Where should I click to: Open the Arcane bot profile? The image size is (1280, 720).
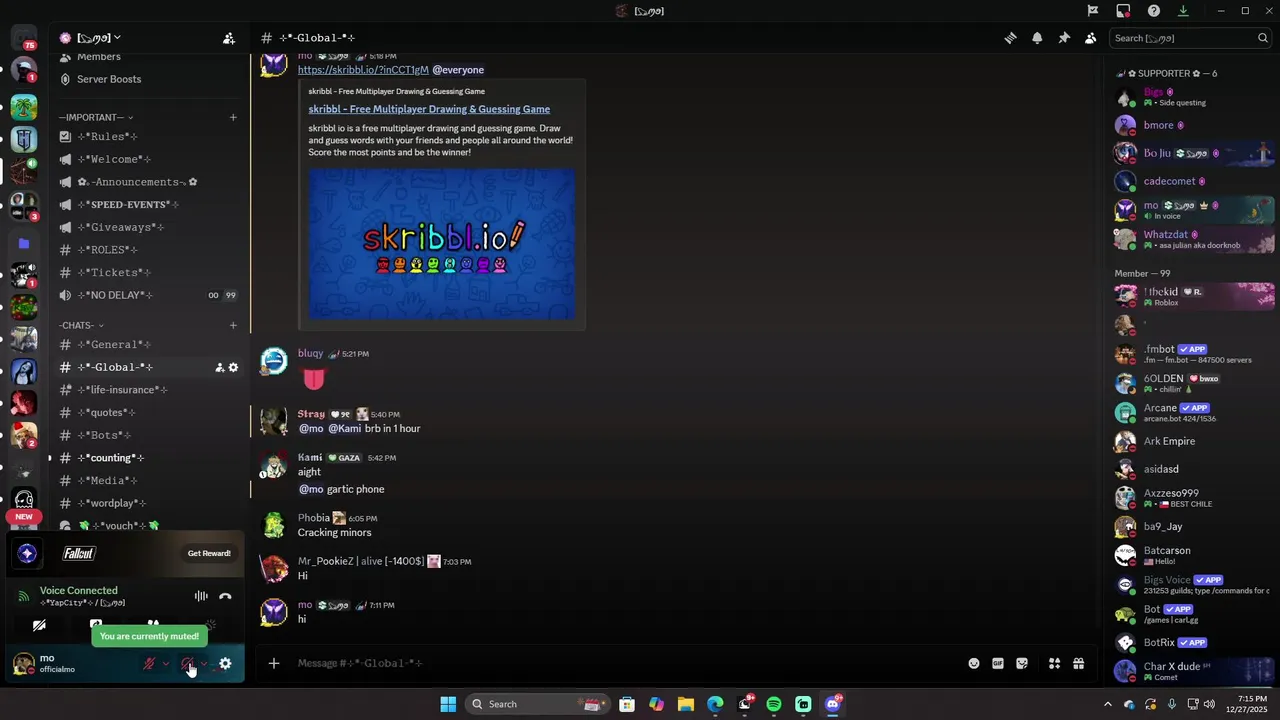pos(1194,412)
